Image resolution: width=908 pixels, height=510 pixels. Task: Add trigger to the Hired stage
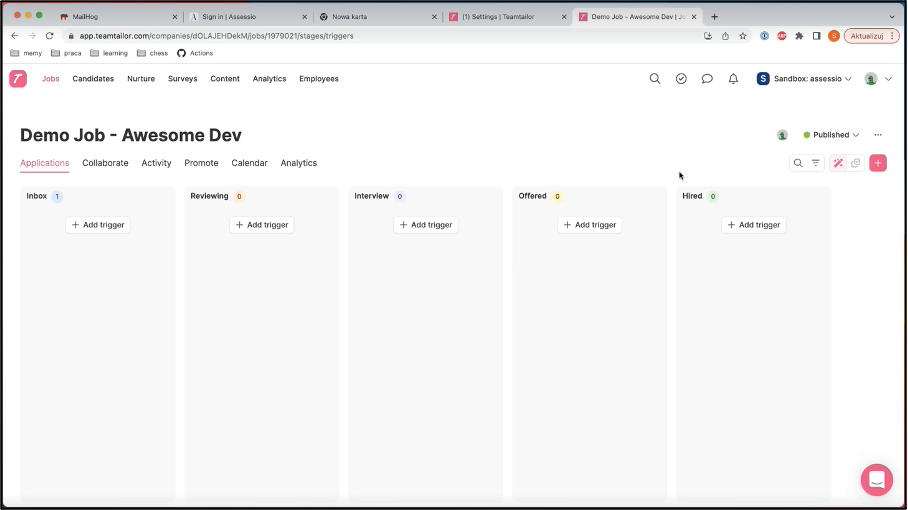pyautogui.click(x=753, y=225)
